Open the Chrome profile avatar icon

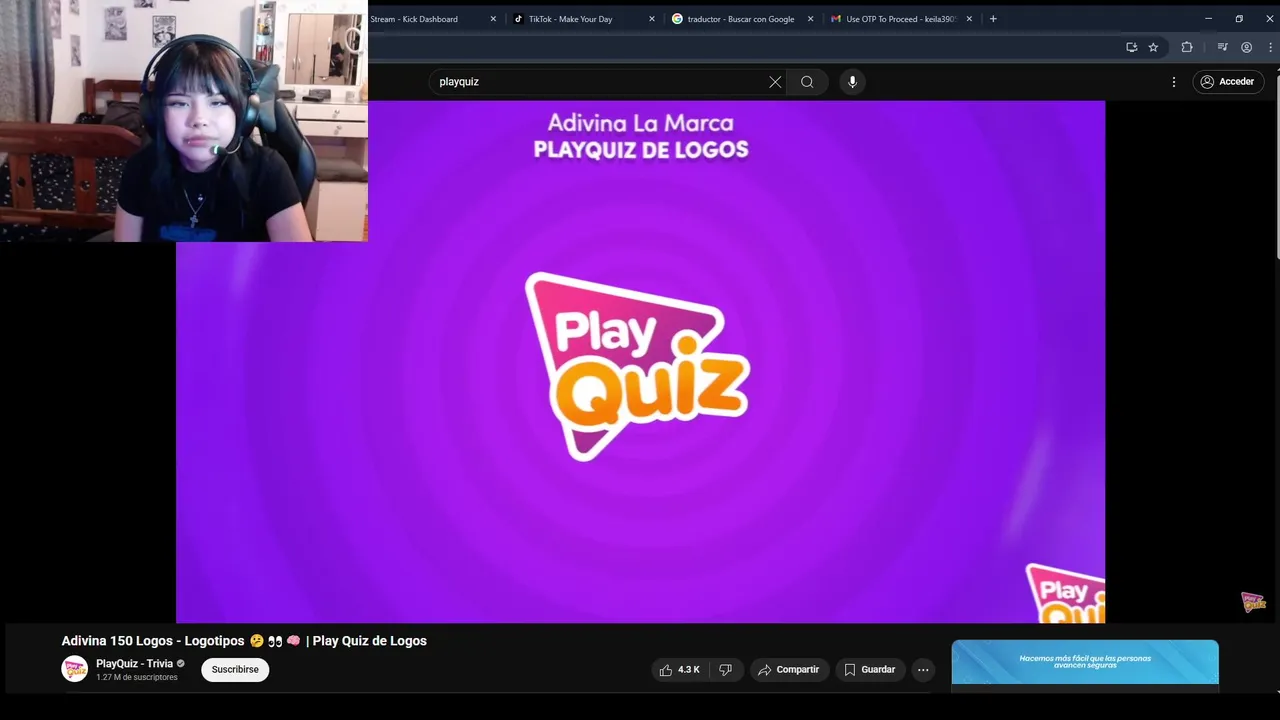(x=1246, y=47)
